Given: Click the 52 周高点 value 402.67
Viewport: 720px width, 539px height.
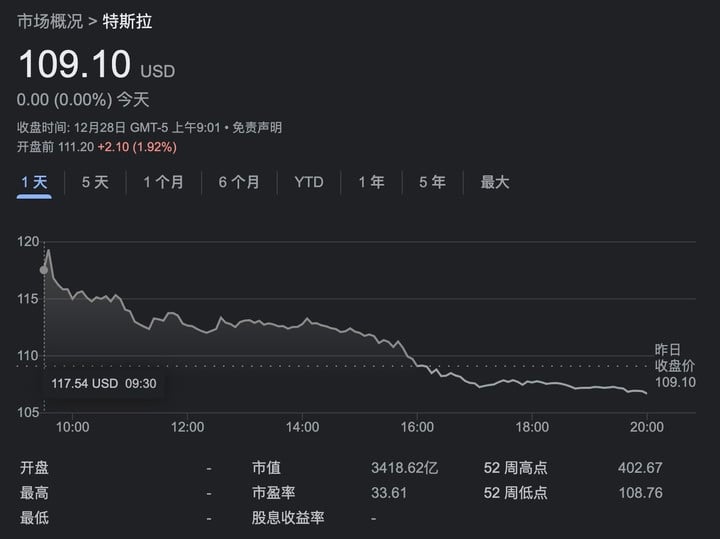Looking at the screenshot, I should coord(640,468).
